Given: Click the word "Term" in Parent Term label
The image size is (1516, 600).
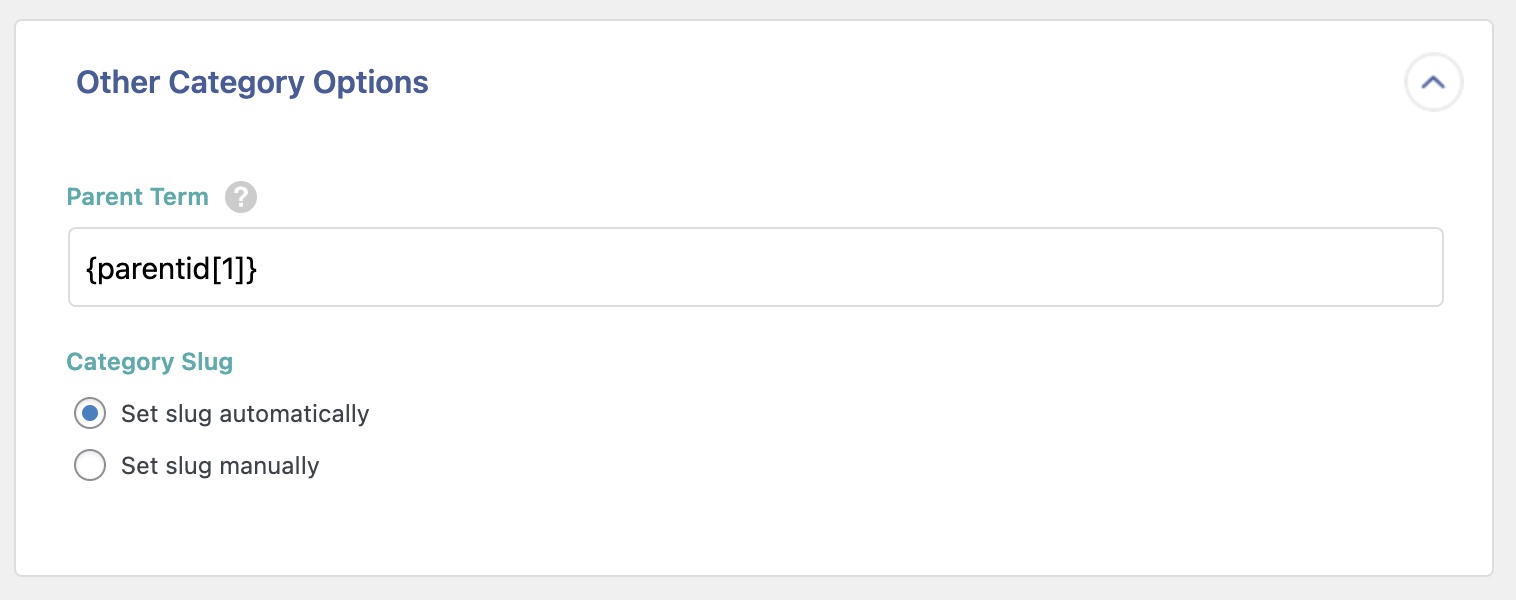Looking at the screenshot, I should click(x=181, y=197).
